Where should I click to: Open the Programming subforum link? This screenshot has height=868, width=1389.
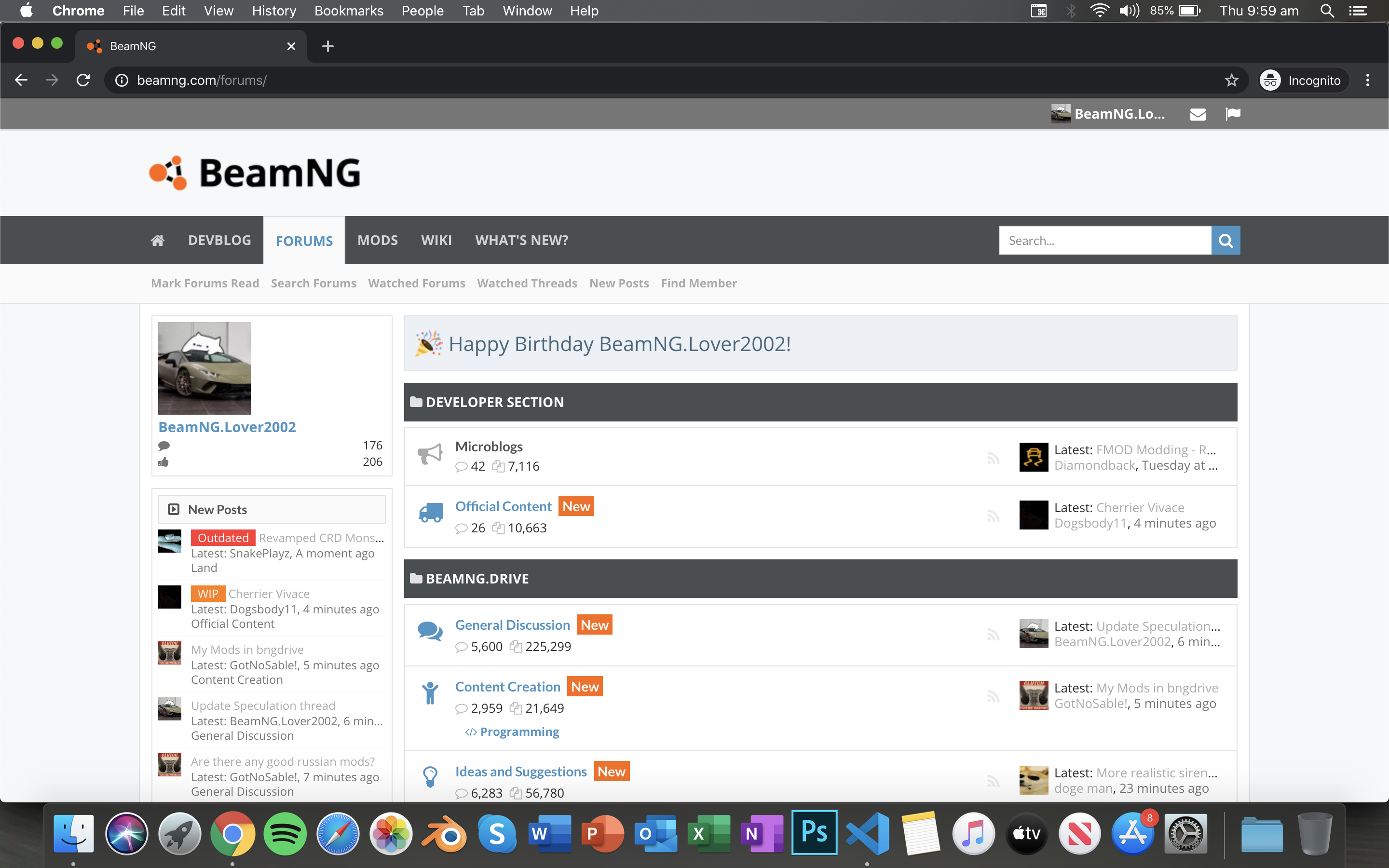[x=519, y=732]
